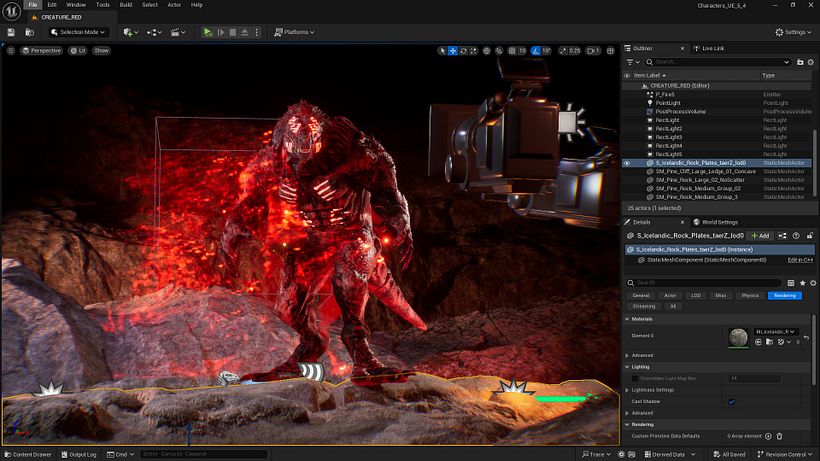The height and width of the screenshot is (461, 820).
Task: Open the Add content cube dropdown
Action: pos(130,32)
